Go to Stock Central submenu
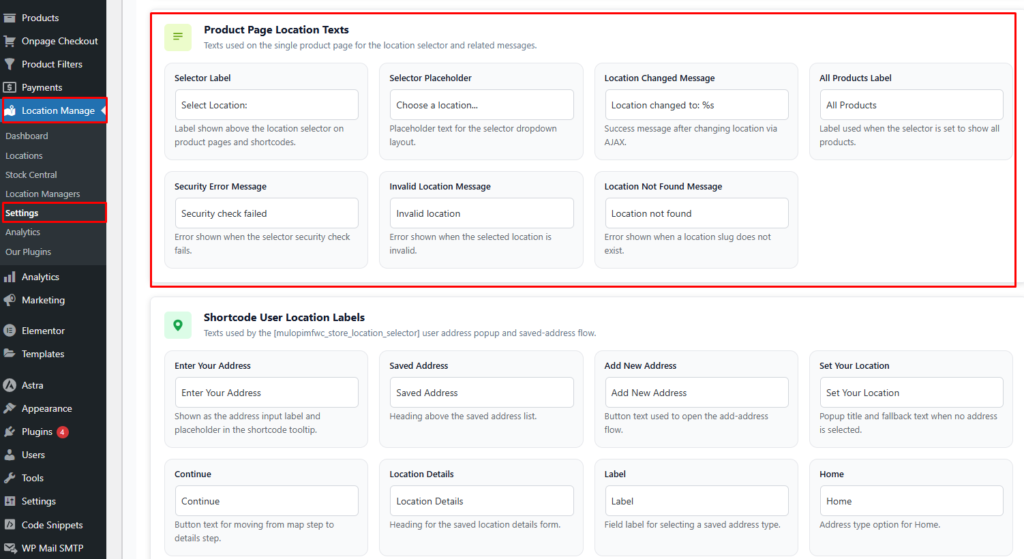This screenshot has width=1024, height=559. [31, 175]
